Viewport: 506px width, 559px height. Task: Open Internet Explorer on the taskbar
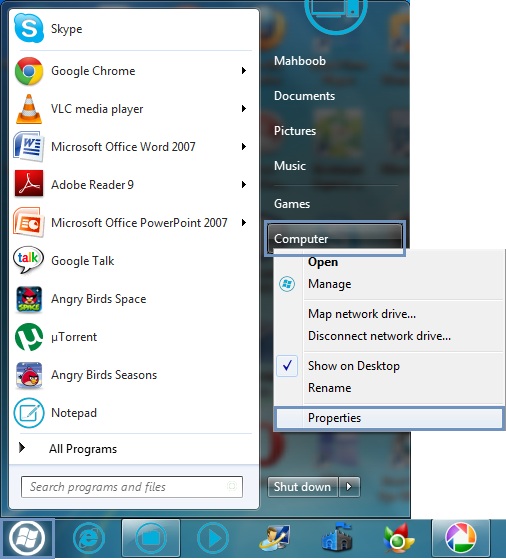pos(88,538)
